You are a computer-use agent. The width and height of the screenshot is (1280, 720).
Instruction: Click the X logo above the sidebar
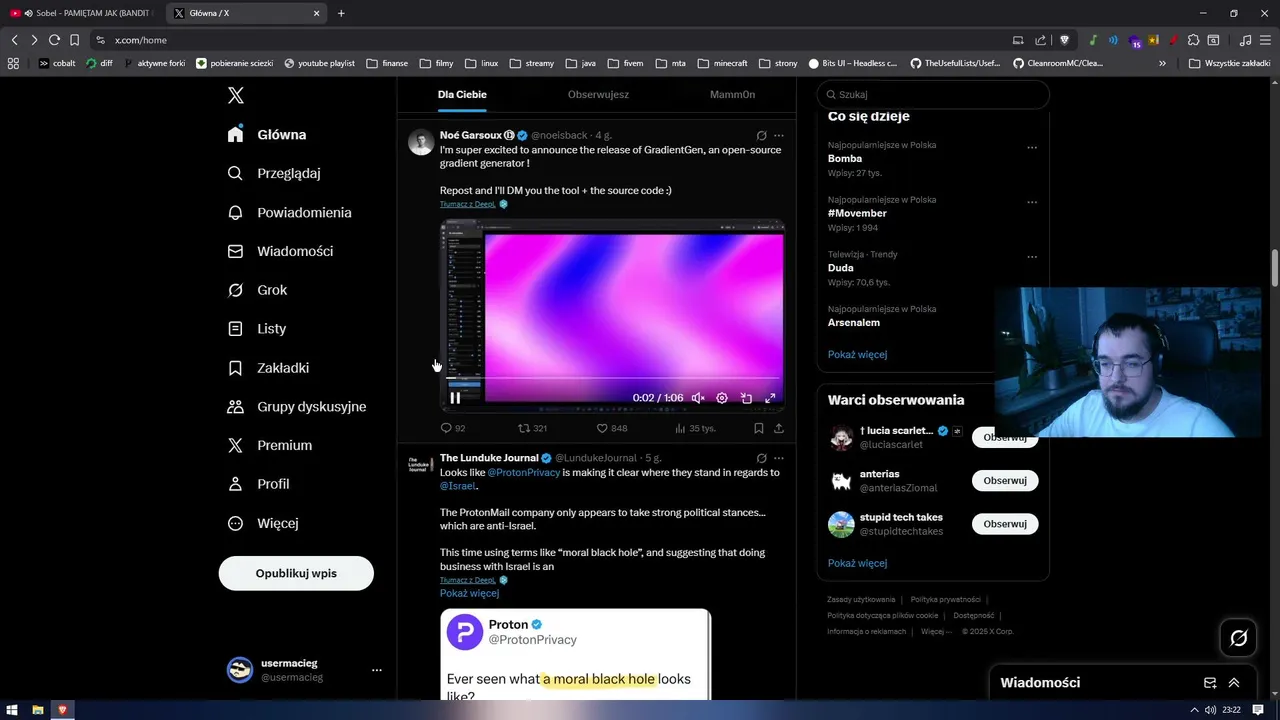(236, 95)
